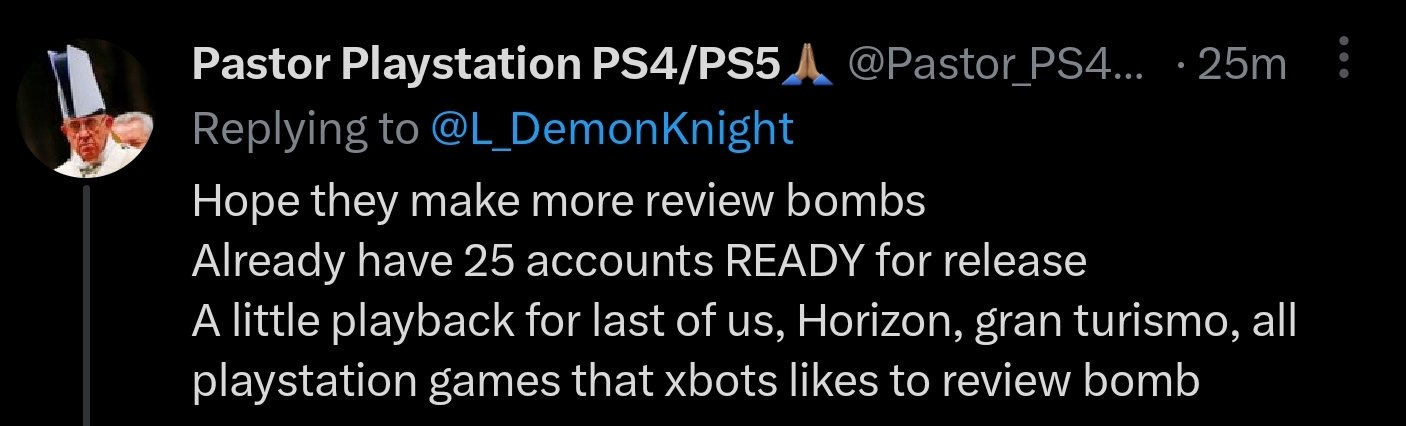Visit the @L_DemonKnight mention link
1406x426 pixels.
612,128
